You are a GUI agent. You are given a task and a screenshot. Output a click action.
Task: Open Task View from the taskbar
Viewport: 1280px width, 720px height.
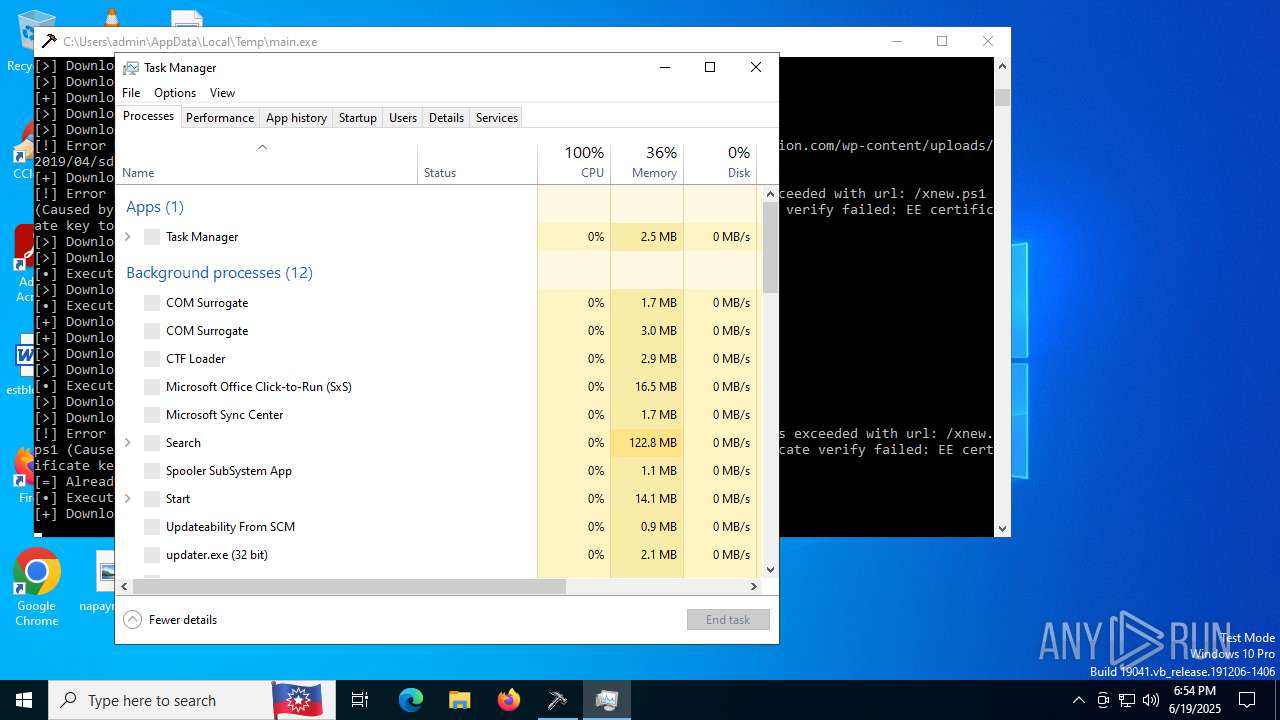coord(360,700)
